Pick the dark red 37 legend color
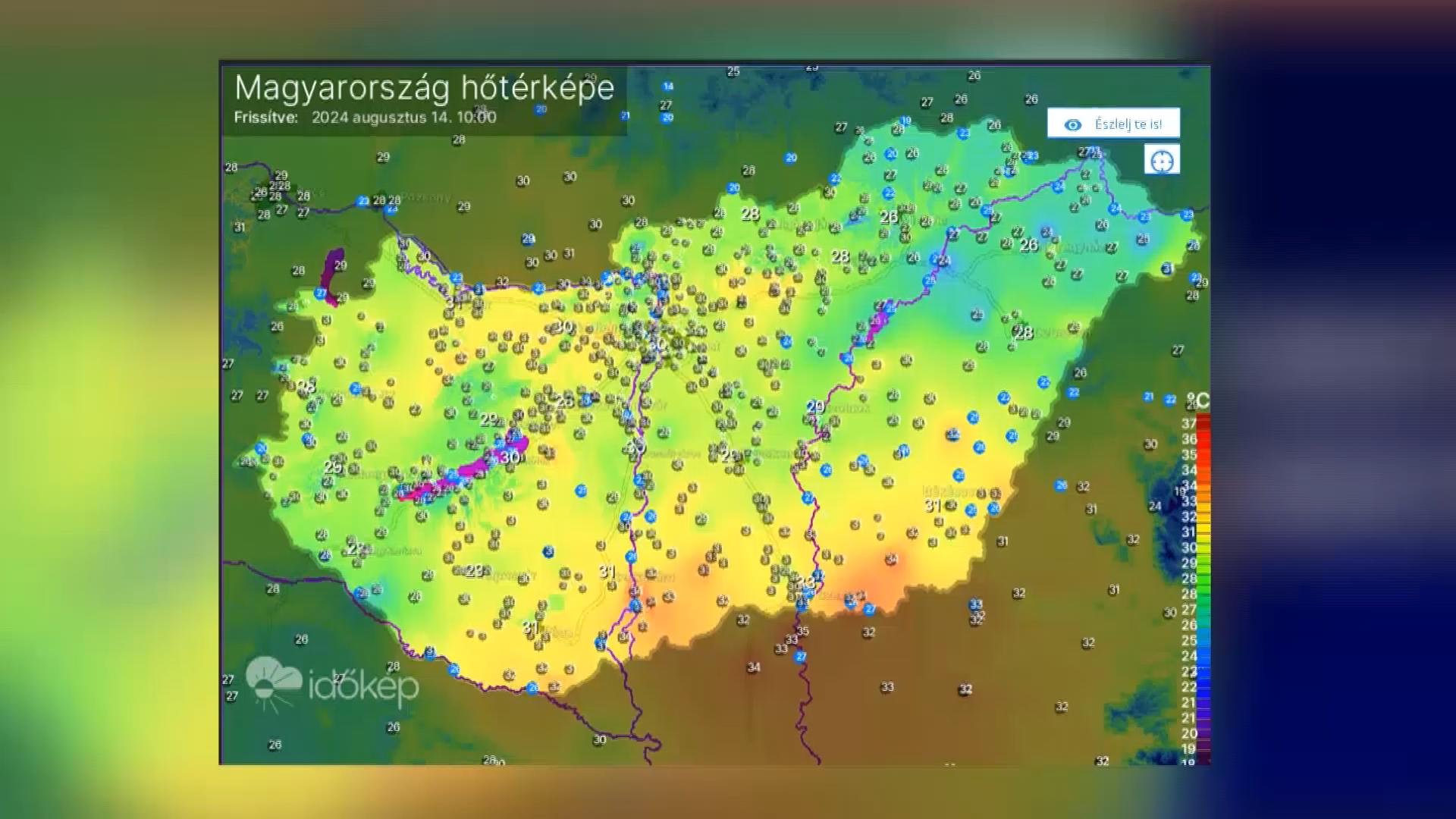 click(1203, 422)
